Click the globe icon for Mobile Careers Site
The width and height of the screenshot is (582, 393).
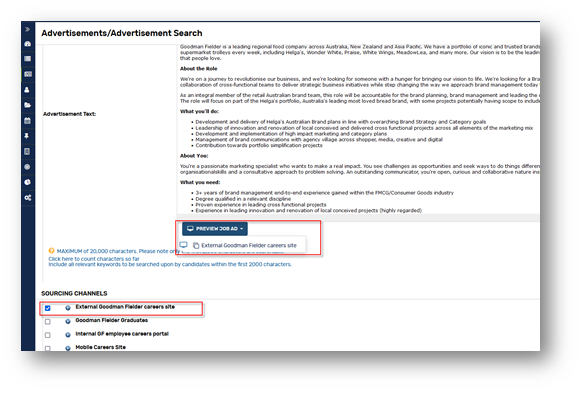pos(68,348)
